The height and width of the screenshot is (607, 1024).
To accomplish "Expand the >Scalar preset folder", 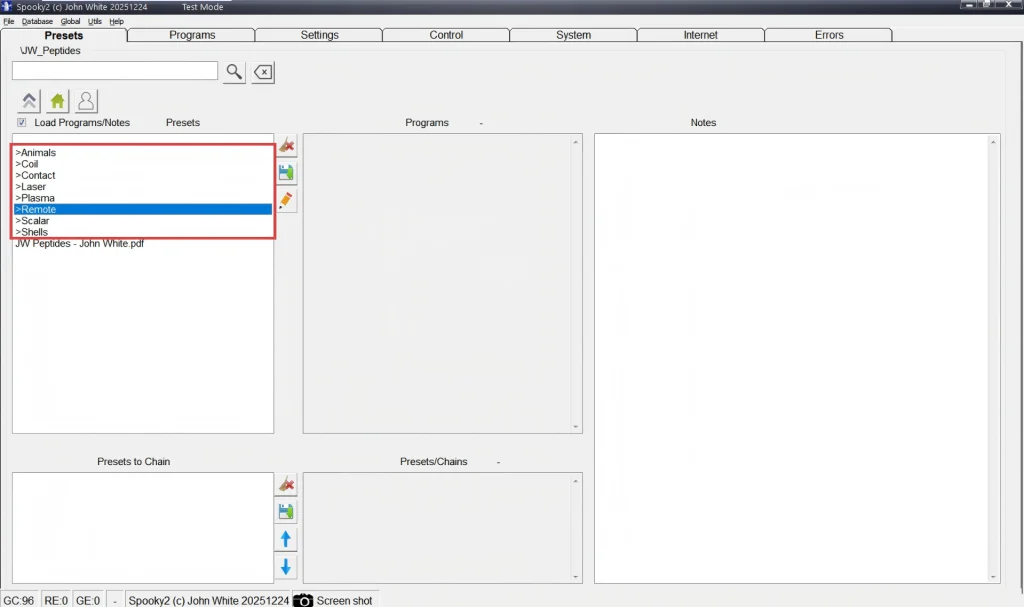I will tap(35, 221).
